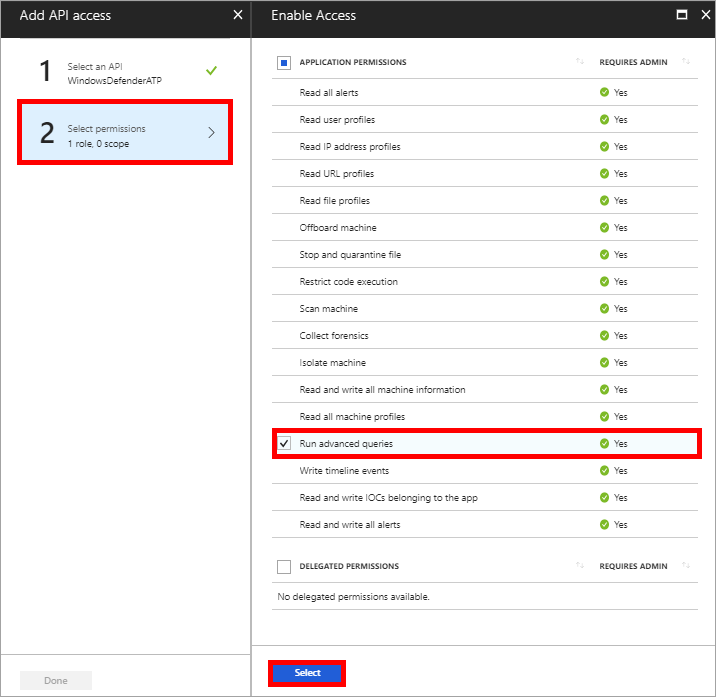Viewport: 716px width, 697px height.
Task: Click sort arrows next to Delegated Permissions header
Action: (x=580, y=566)
